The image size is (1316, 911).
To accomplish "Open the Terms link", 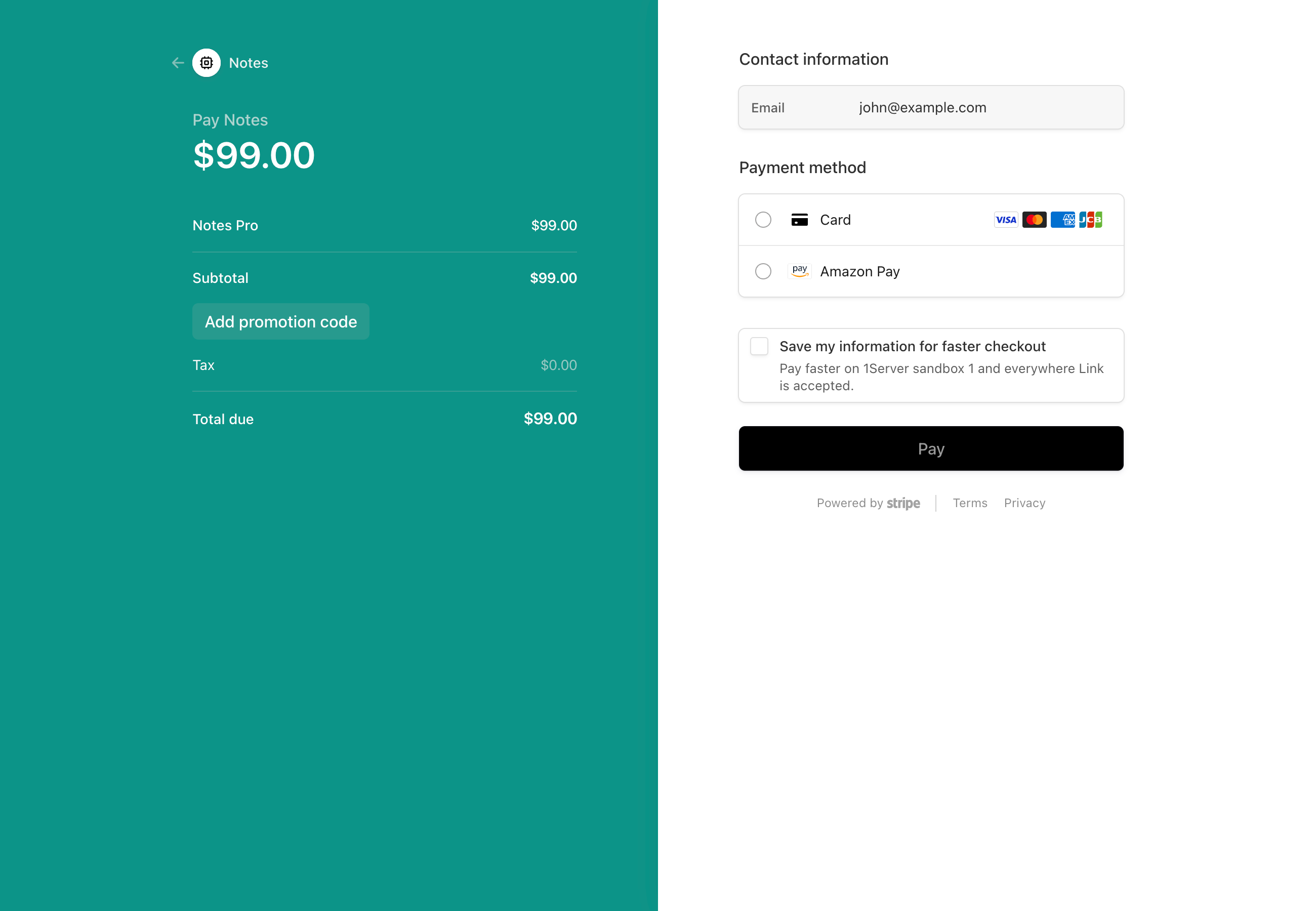I will 970,503.
